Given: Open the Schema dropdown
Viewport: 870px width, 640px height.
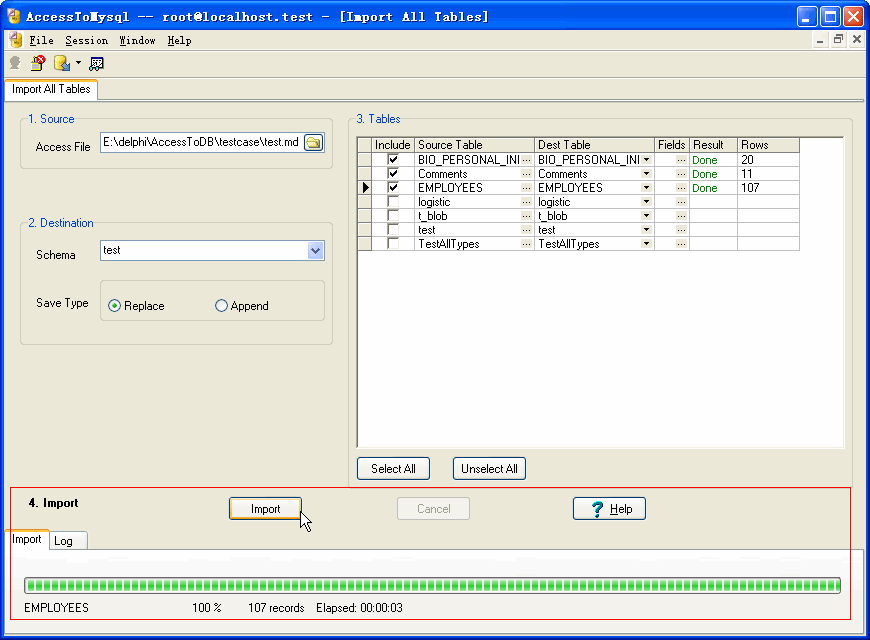Looking at the screenshot, I should coord(315,251).
